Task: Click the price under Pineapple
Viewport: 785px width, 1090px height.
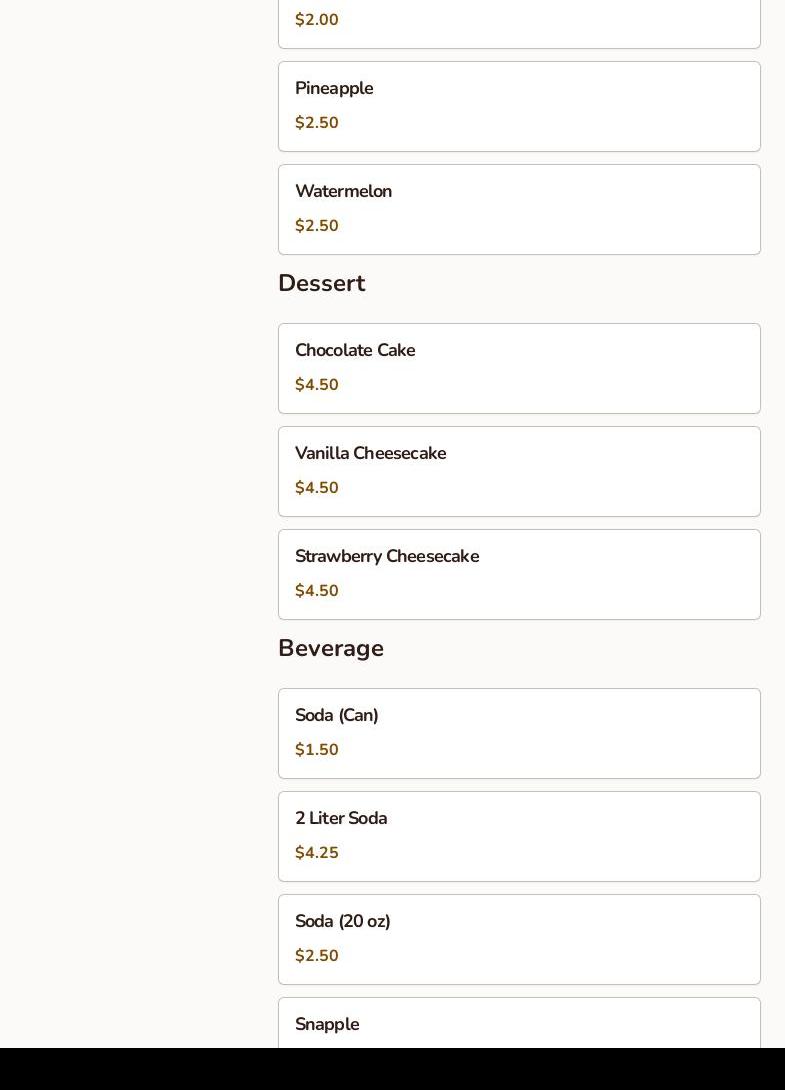Action: (317, 123)
